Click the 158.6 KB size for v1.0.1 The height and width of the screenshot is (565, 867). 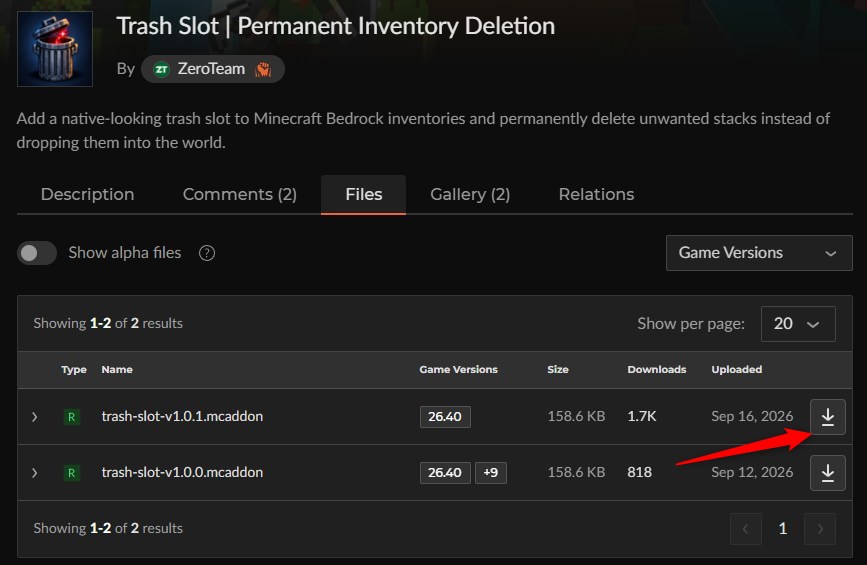(576, 416)
